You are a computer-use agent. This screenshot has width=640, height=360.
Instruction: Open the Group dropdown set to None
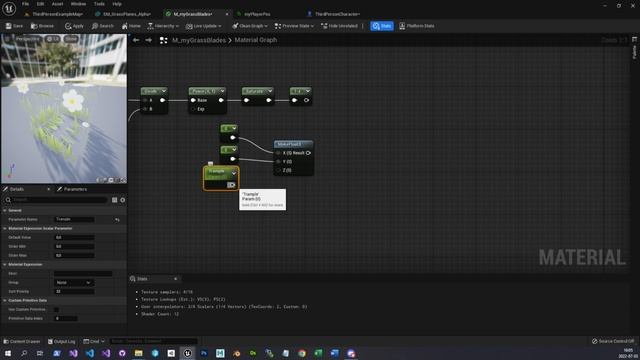pos(74,282)
